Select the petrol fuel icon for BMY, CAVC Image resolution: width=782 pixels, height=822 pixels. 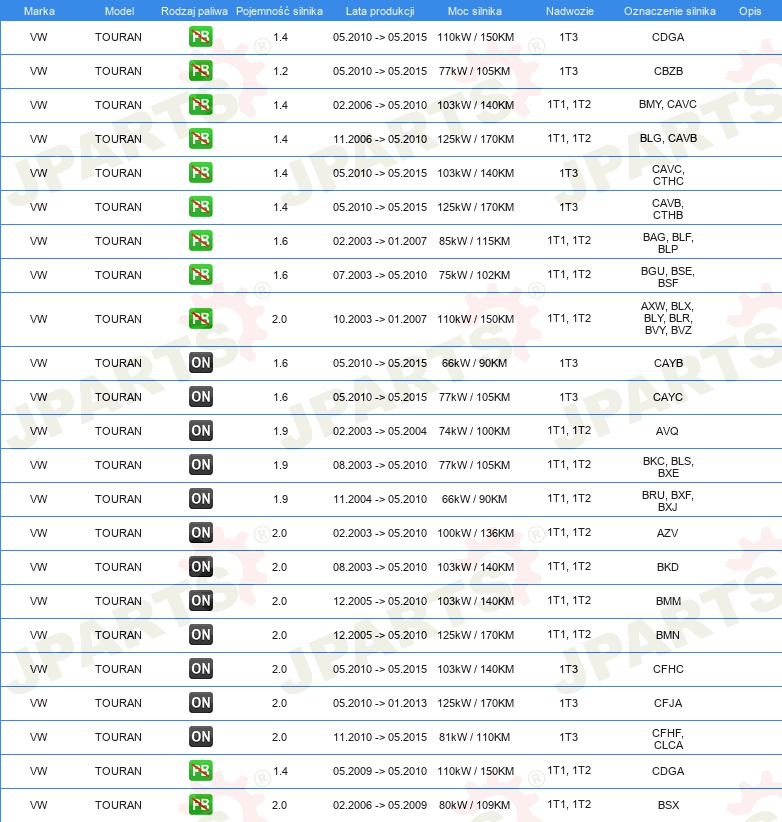201,105
